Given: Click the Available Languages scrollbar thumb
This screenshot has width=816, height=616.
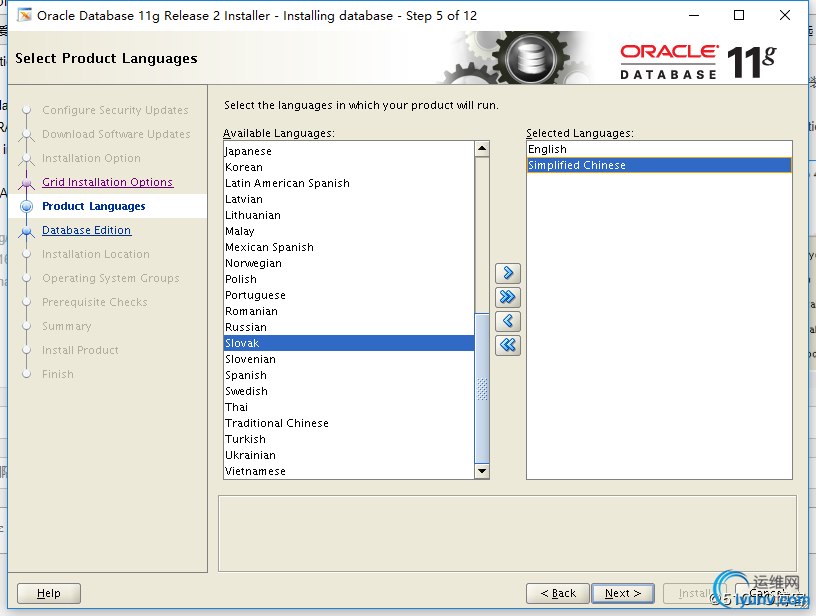Looking at the screenshot, I should coord(482,388).
